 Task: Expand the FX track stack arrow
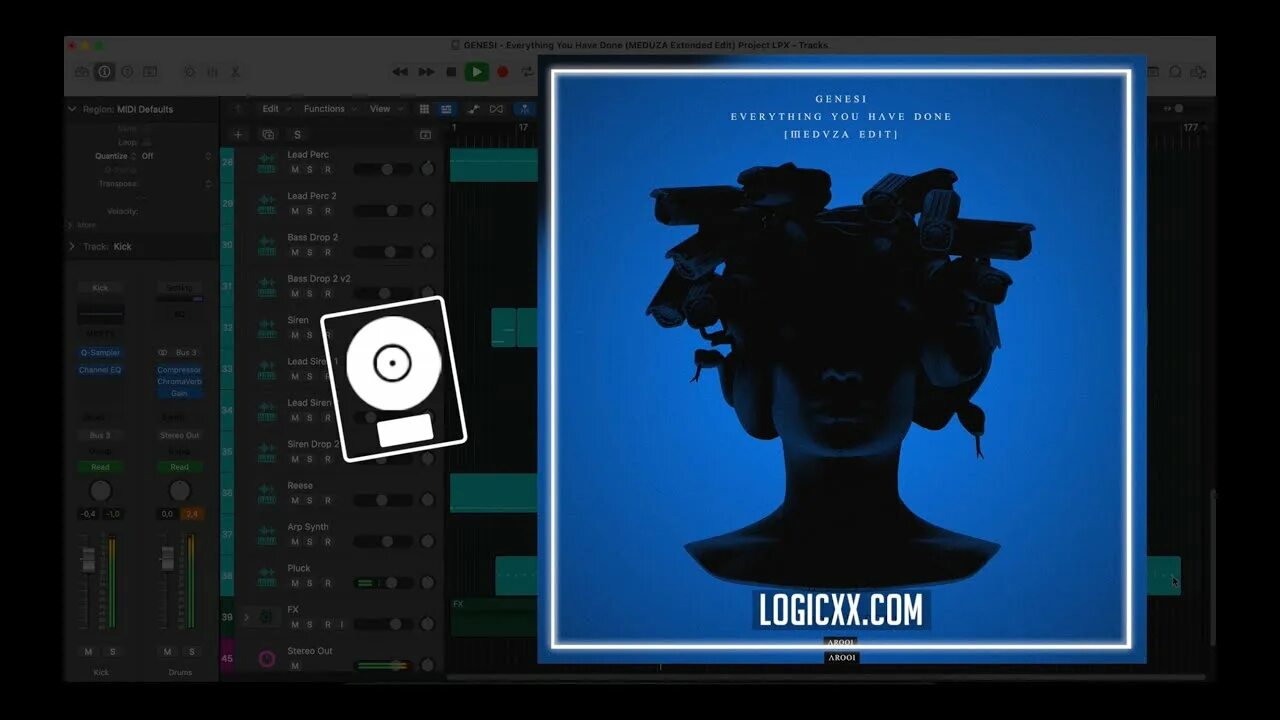[246, 617]
